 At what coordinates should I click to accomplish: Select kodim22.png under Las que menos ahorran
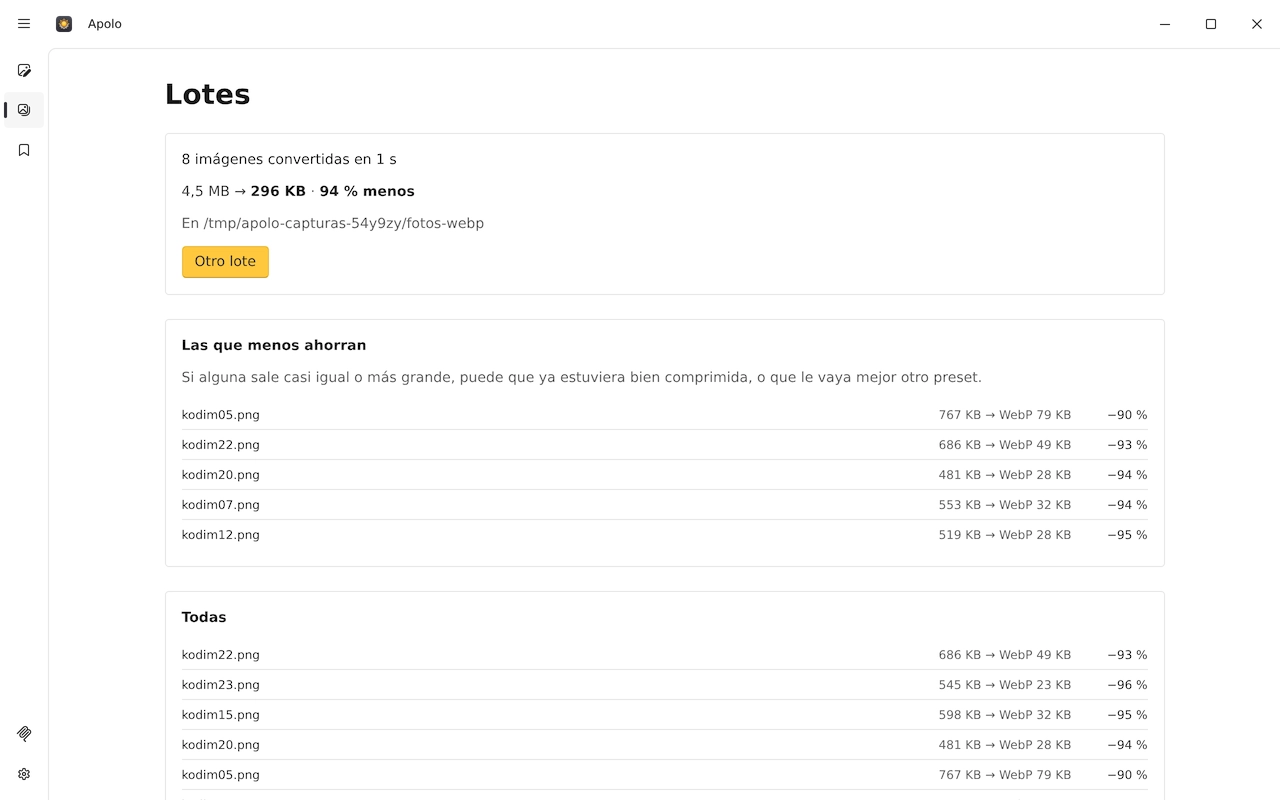664,445
